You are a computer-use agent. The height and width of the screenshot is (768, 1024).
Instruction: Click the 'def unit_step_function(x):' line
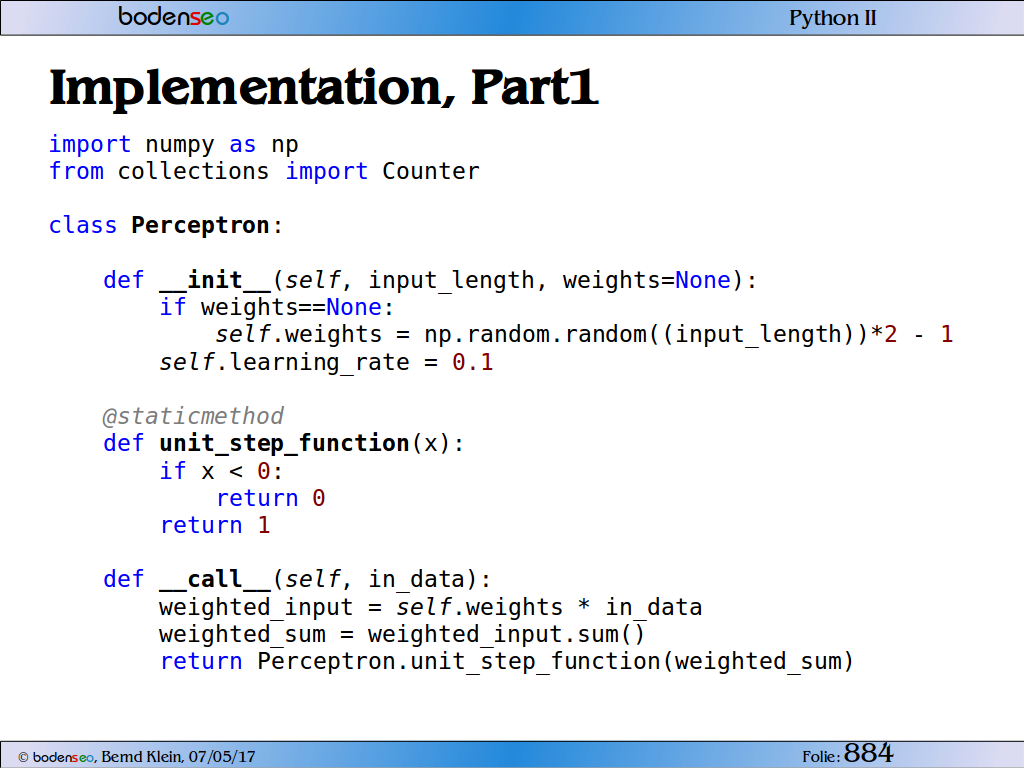(283, 443)
